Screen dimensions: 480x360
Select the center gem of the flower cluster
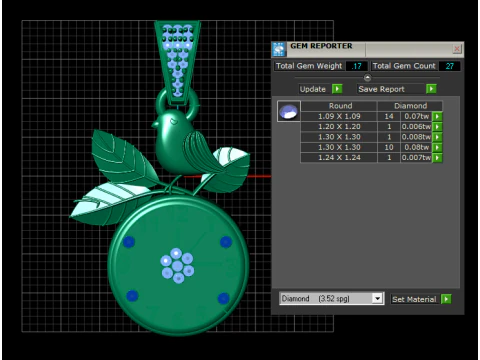[x=177, y=266]
